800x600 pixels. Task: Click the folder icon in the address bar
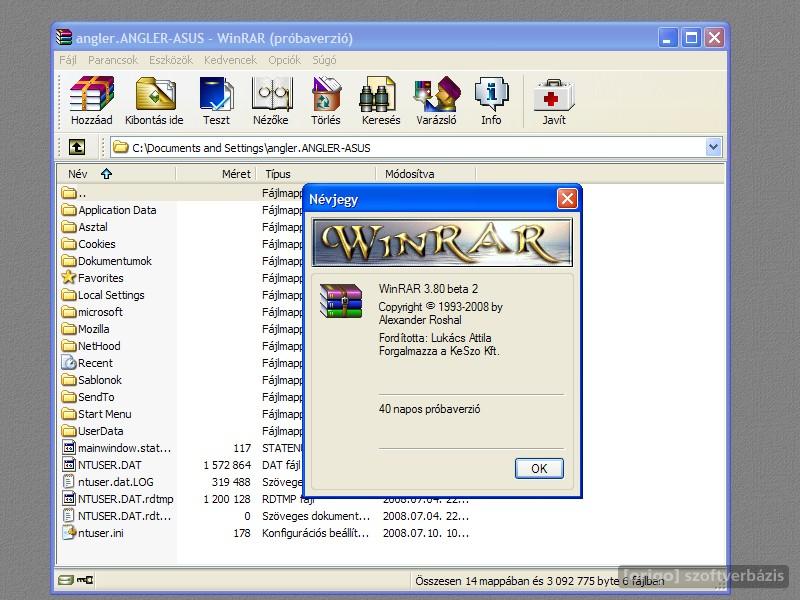click(x=121, y=147)
